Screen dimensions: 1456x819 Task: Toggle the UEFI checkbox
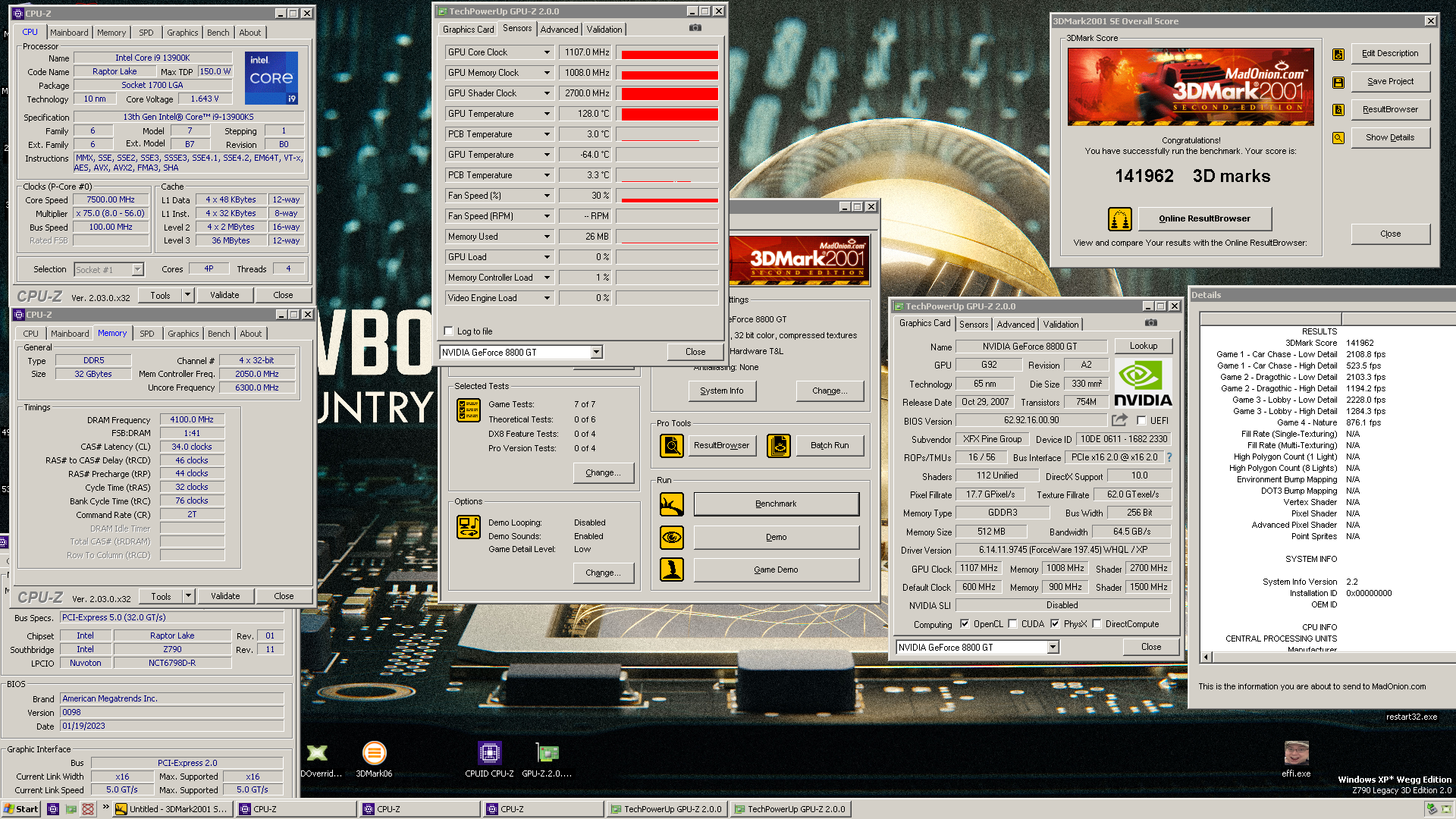[1141, 421]
